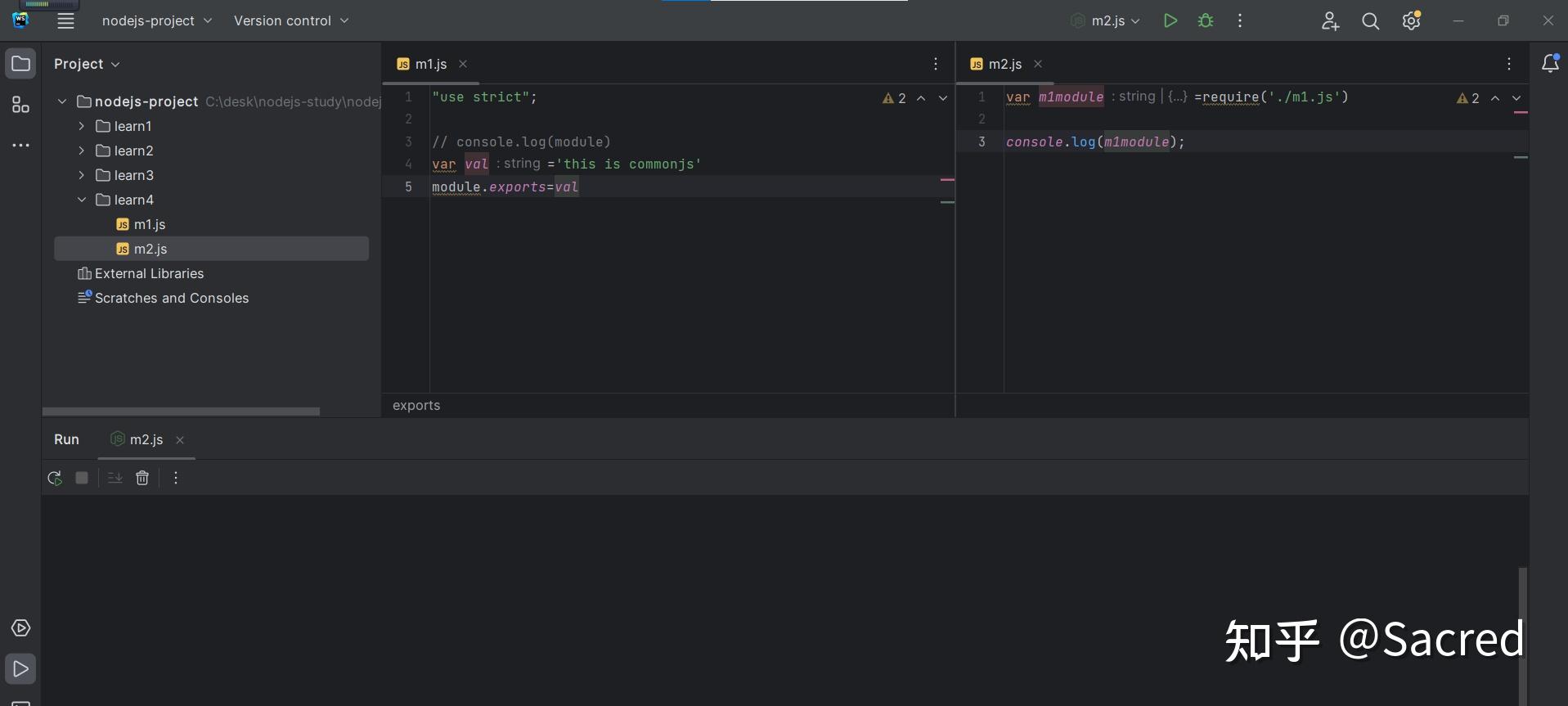The width and height of the screenshot is (1568, 706).
Task: Open the Version control menu
Action: 291,21
